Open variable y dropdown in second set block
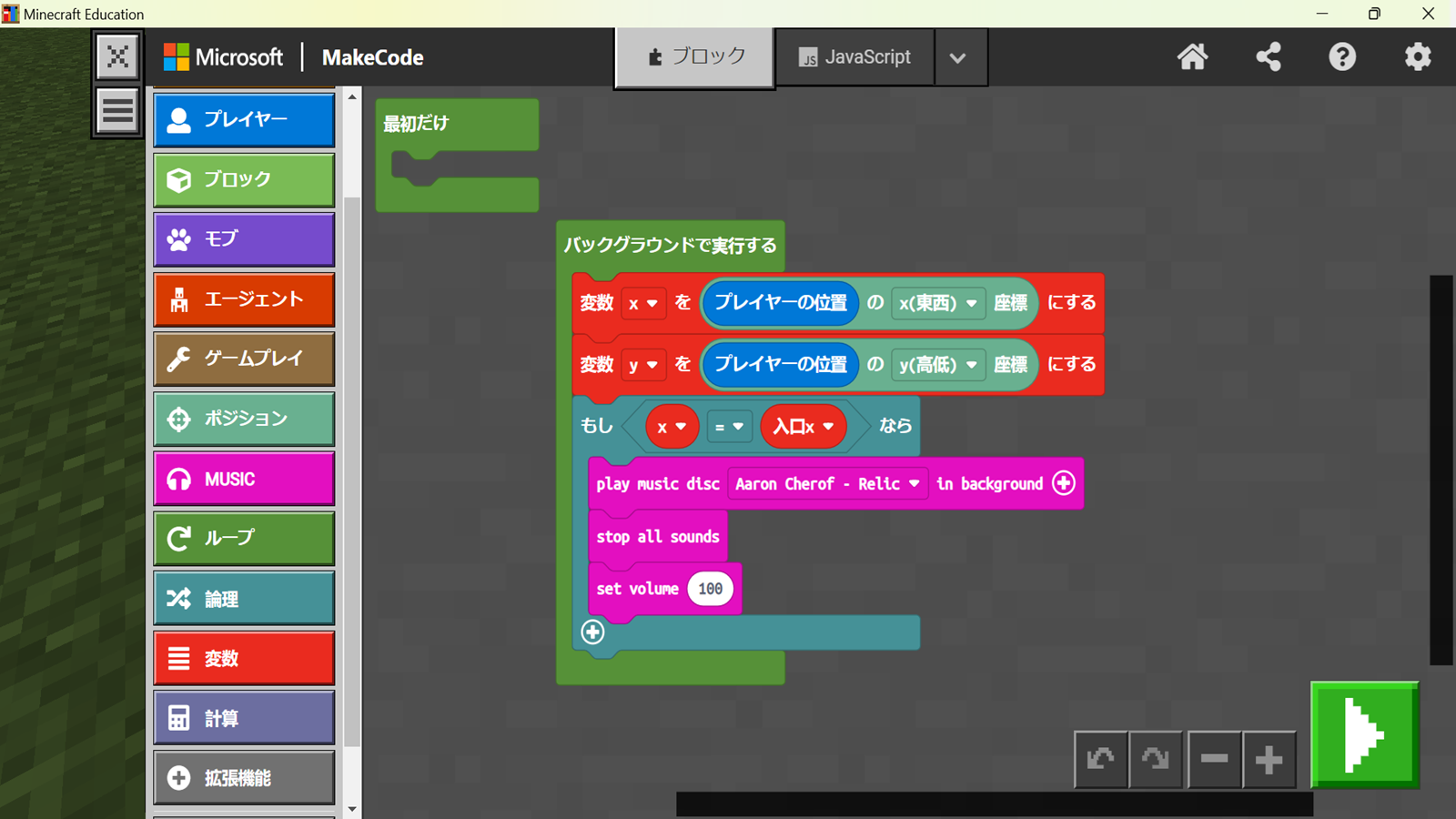 point(643,365)
